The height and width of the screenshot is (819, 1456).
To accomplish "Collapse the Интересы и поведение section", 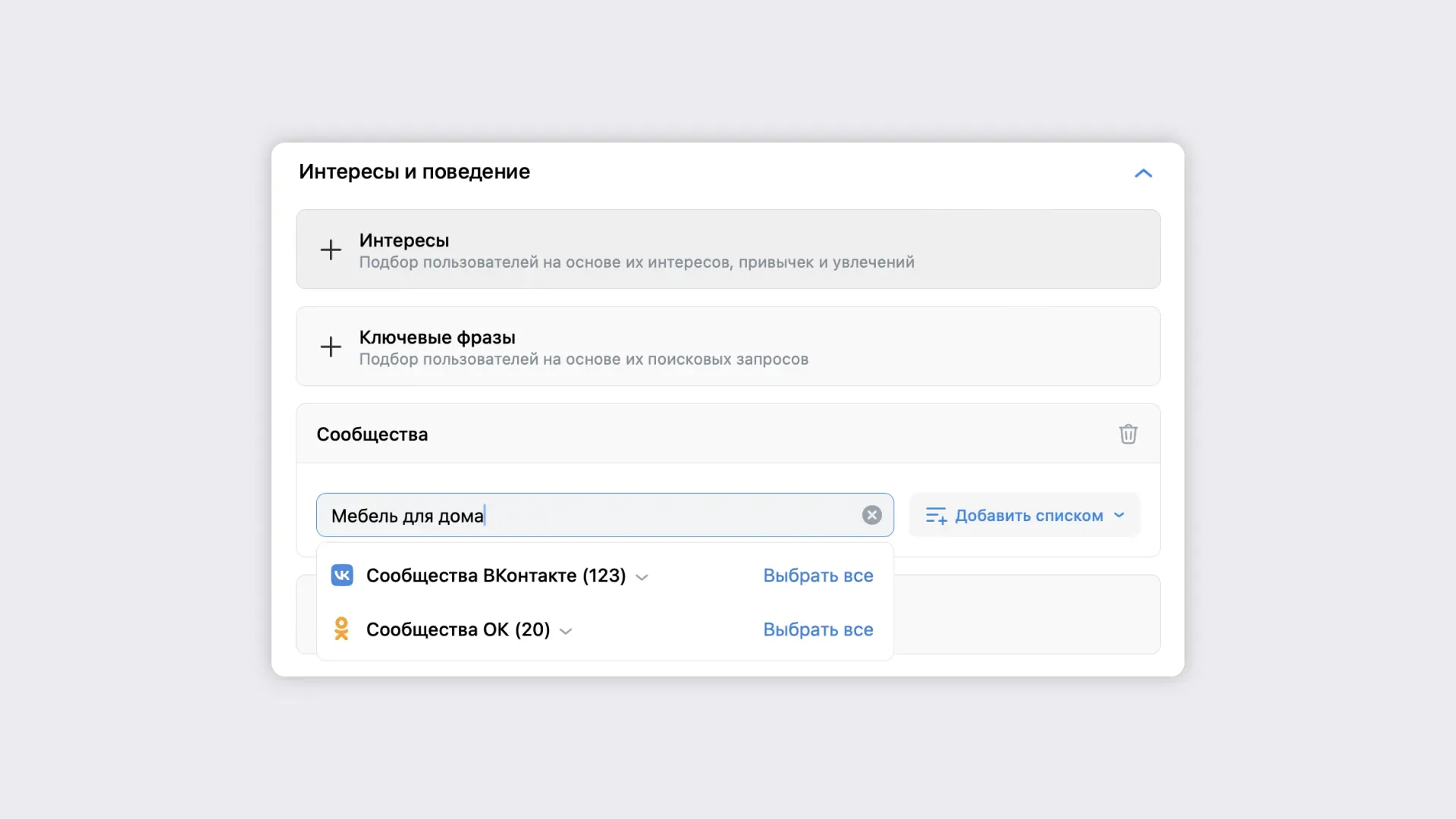I will (x=1143, y=174).
